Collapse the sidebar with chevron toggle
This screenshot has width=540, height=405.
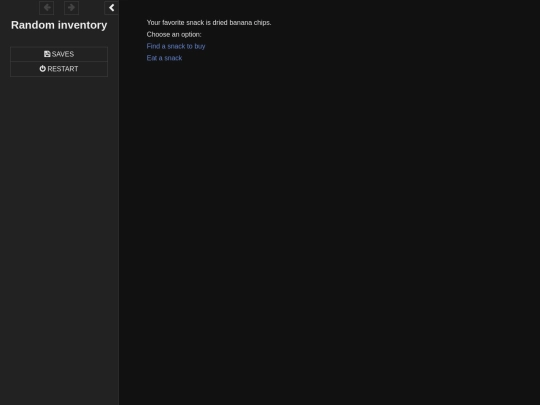[x=111, y=8]
